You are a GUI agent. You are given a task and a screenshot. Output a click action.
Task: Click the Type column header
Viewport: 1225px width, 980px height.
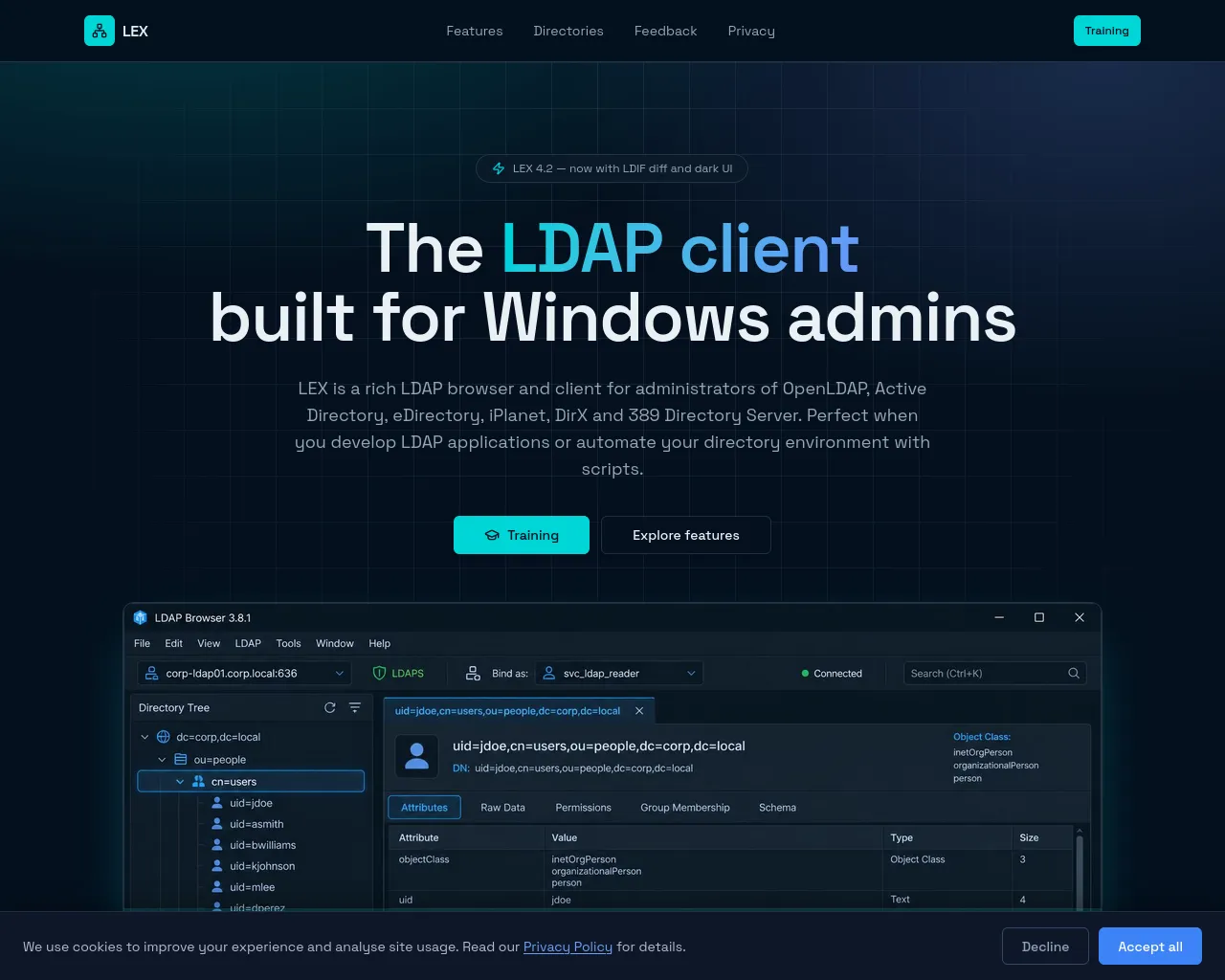coord(947,837)
